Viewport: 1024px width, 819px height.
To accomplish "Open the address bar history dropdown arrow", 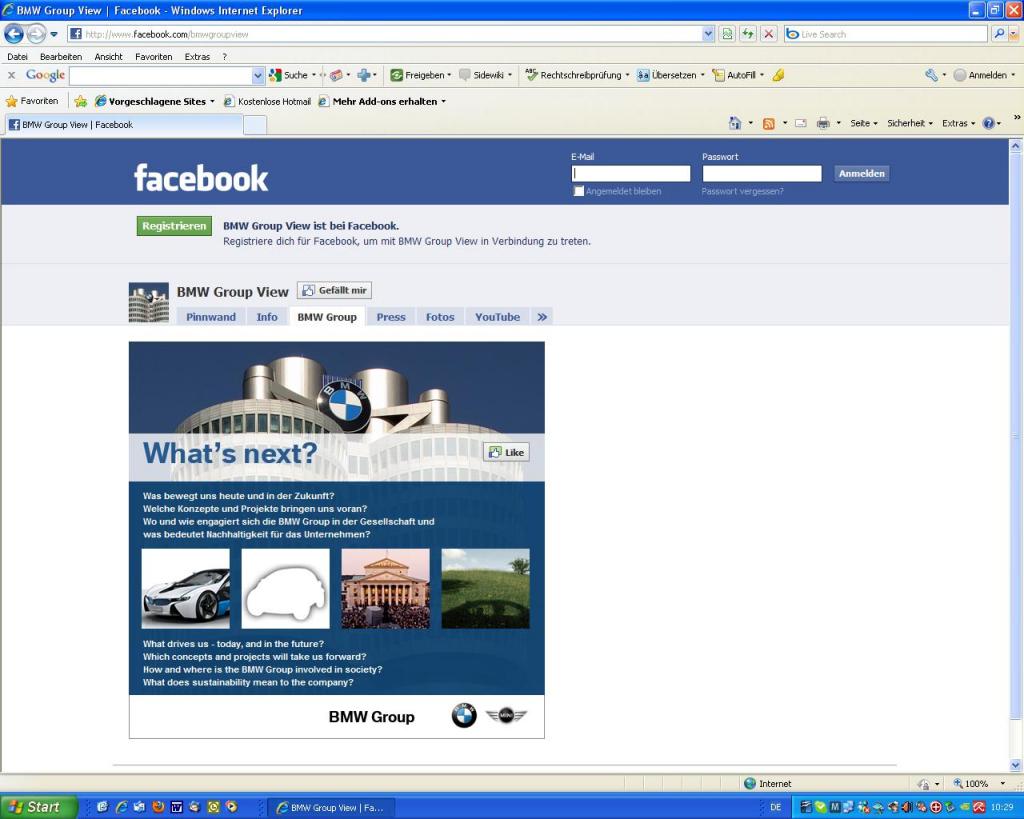I will coord(709,34).
